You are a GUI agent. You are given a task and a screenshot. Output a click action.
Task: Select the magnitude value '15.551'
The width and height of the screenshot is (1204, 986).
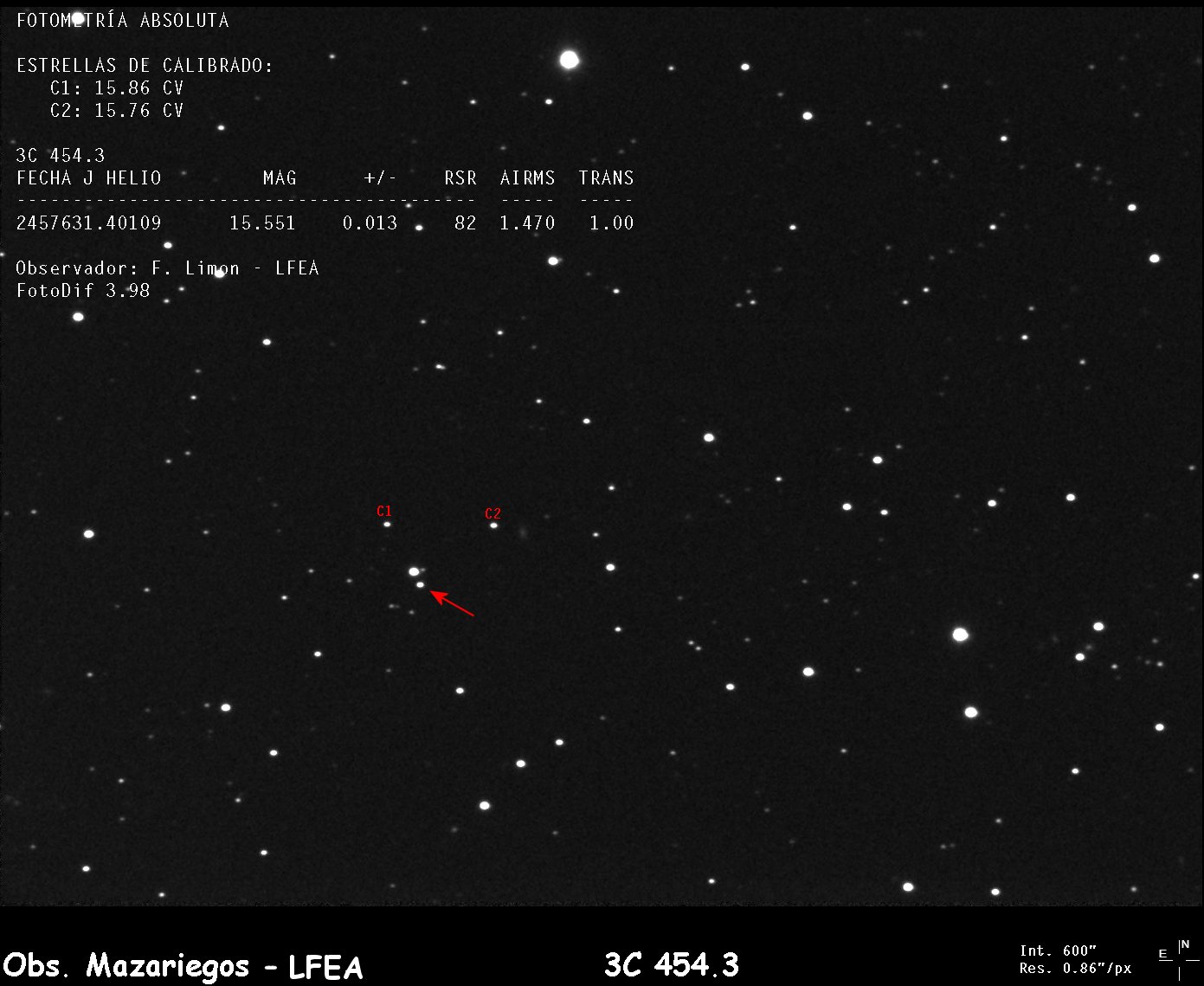pyautogui.click(x=262, y=223)
